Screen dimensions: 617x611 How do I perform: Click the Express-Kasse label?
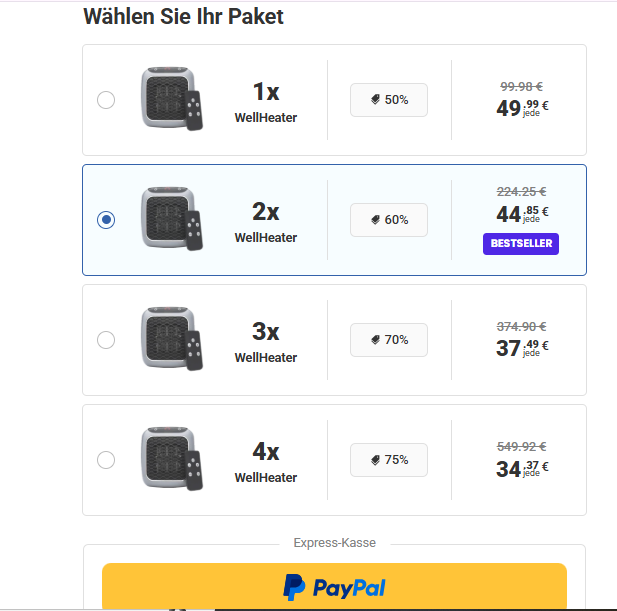(334, 543)
